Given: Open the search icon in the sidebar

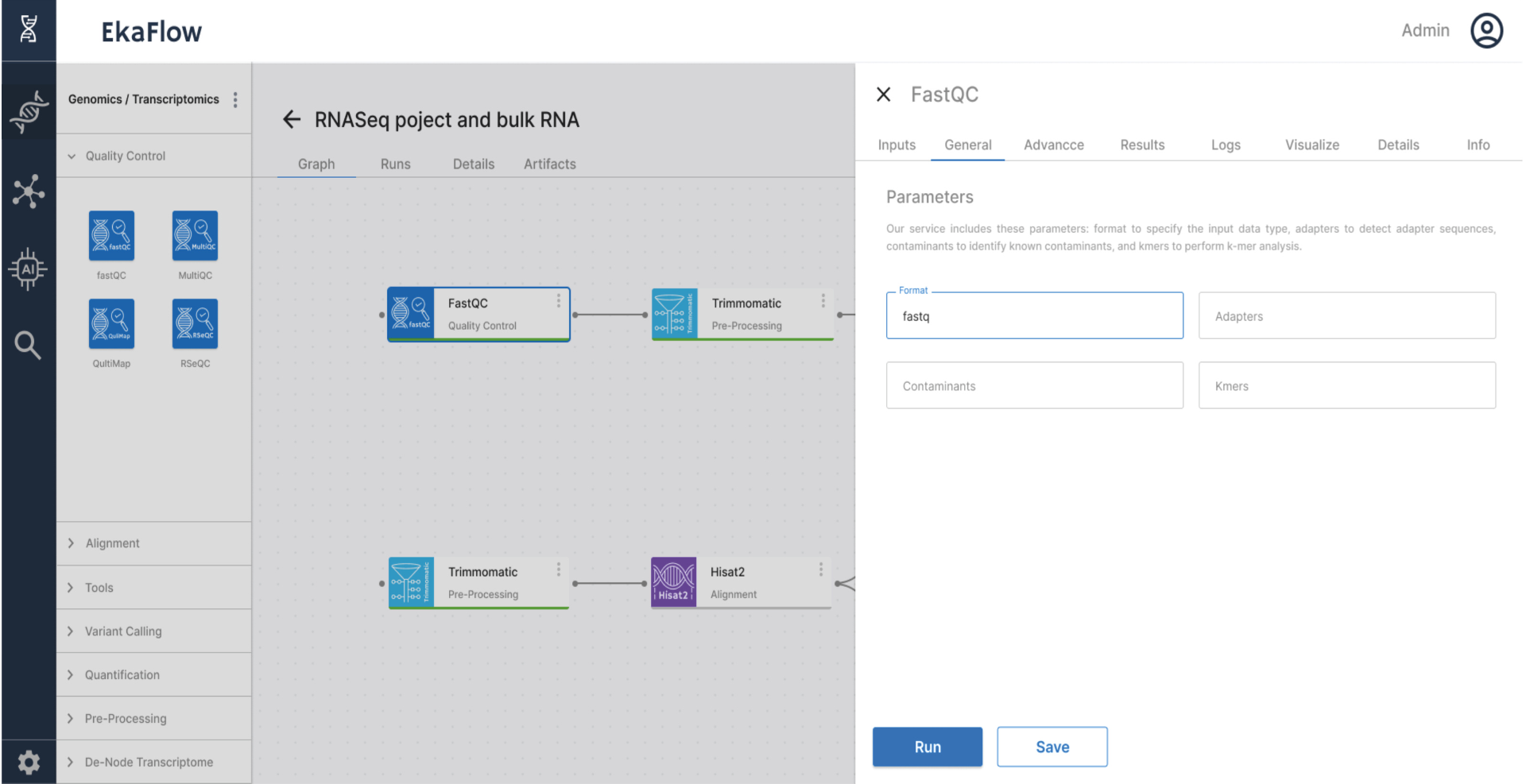Looking at the screenshot, I should click(x=29, y=345).
